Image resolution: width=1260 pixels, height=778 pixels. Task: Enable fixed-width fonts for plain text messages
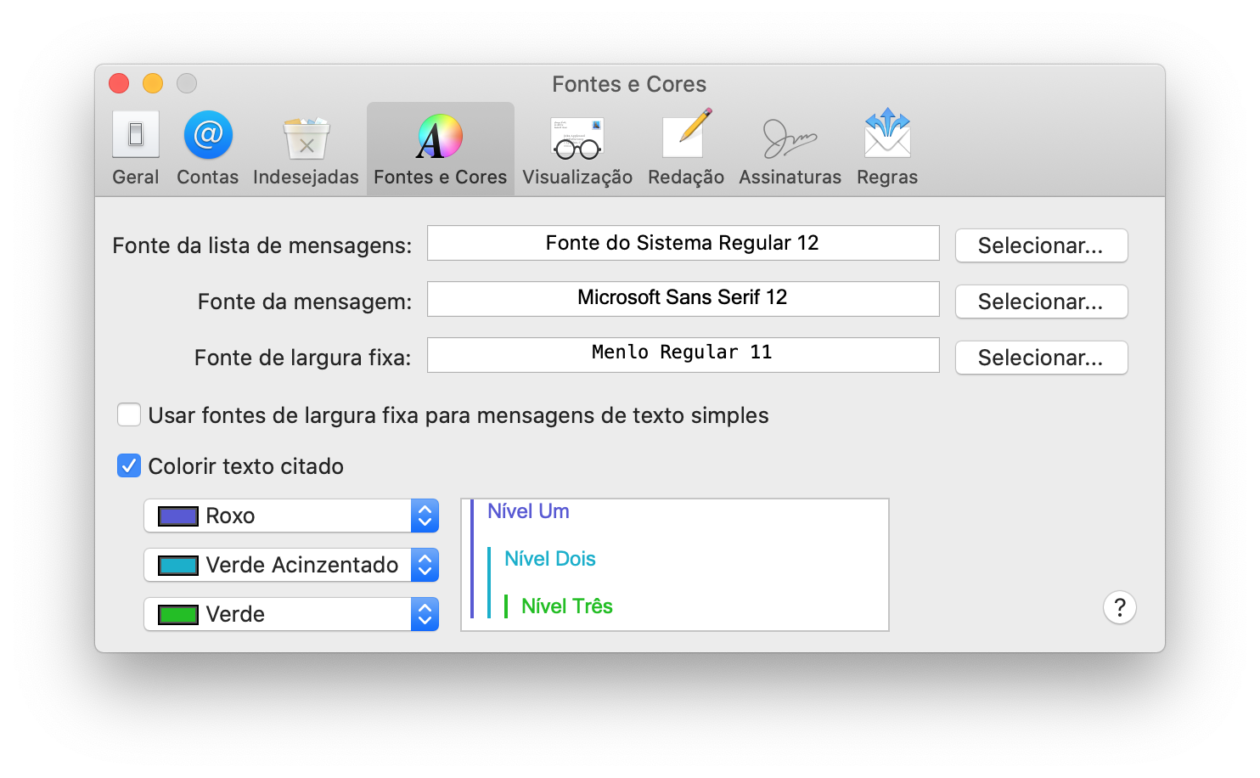click(129, 414)
